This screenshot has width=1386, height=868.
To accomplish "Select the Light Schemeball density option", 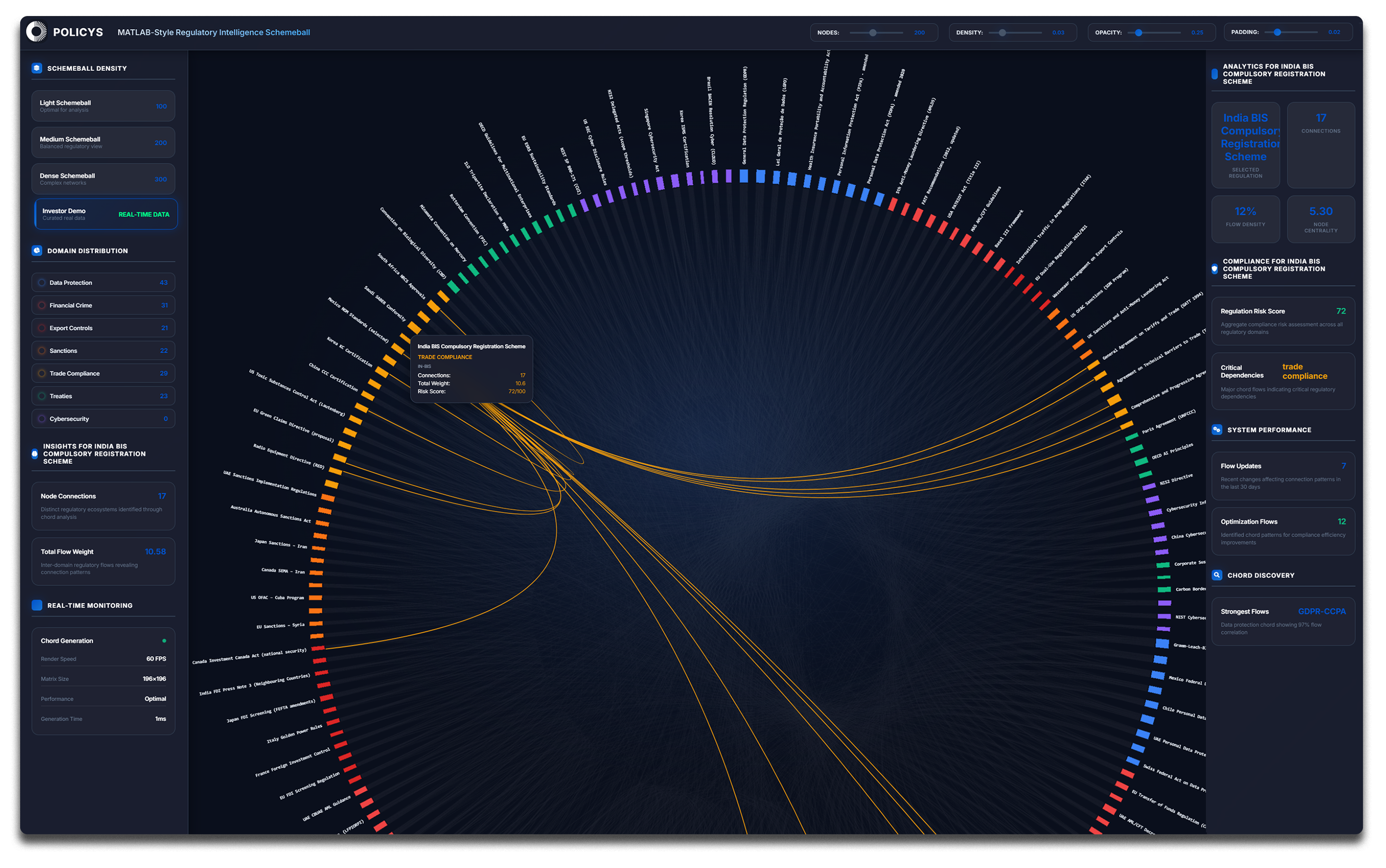I will tap(103, 106).
